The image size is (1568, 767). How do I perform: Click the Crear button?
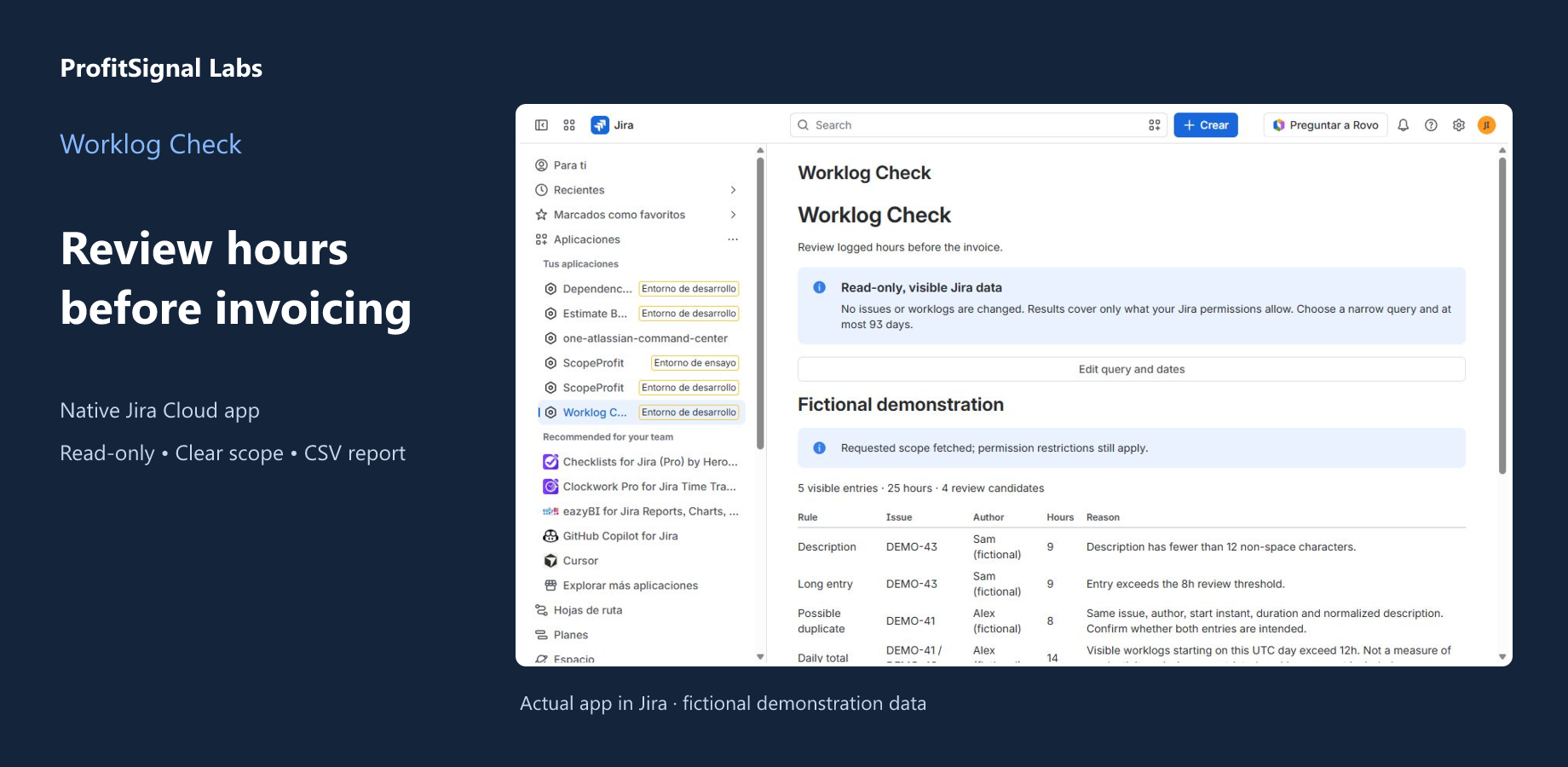1206,125
